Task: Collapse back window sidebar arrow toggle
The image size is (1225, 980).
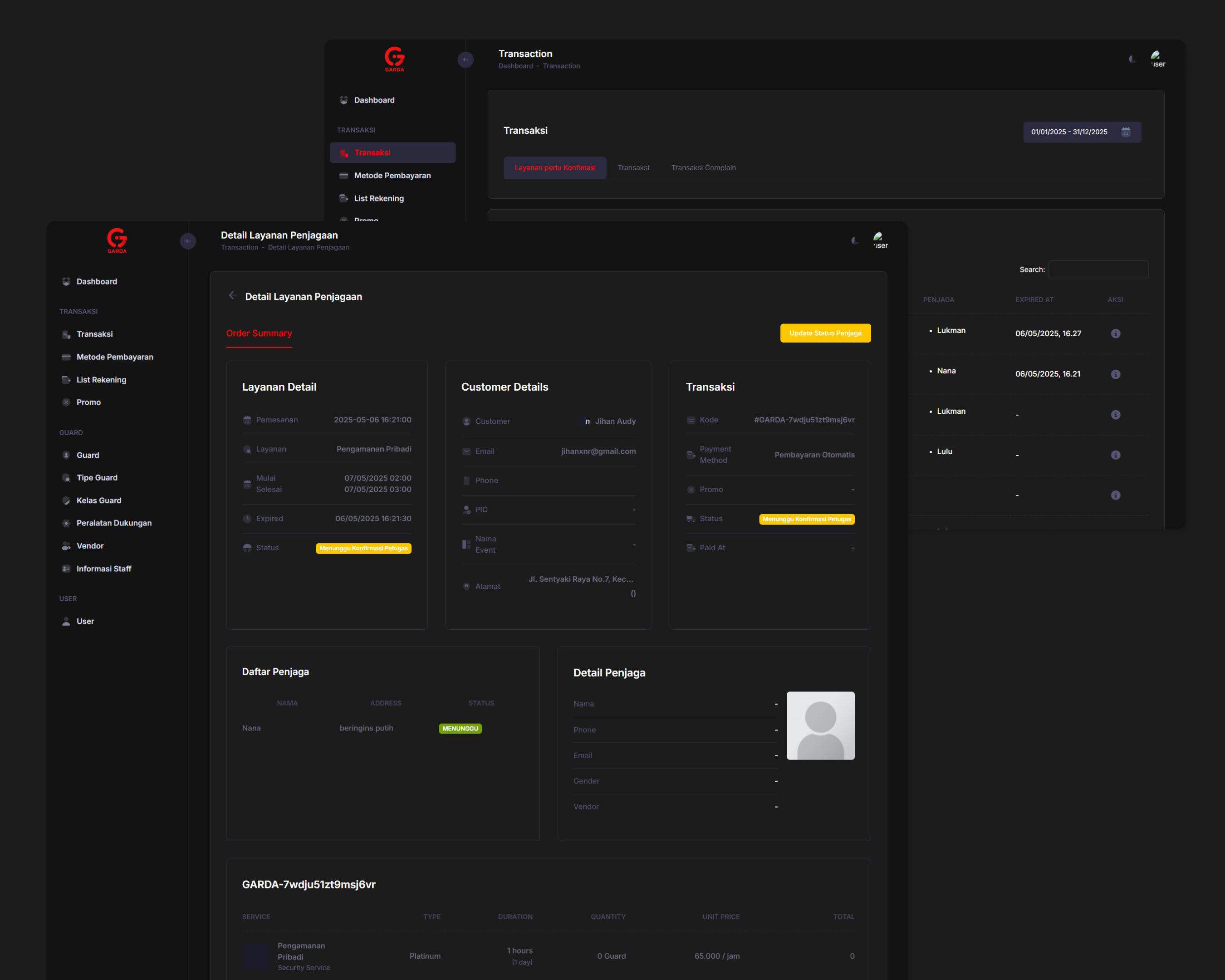Action: click(465, 59)
